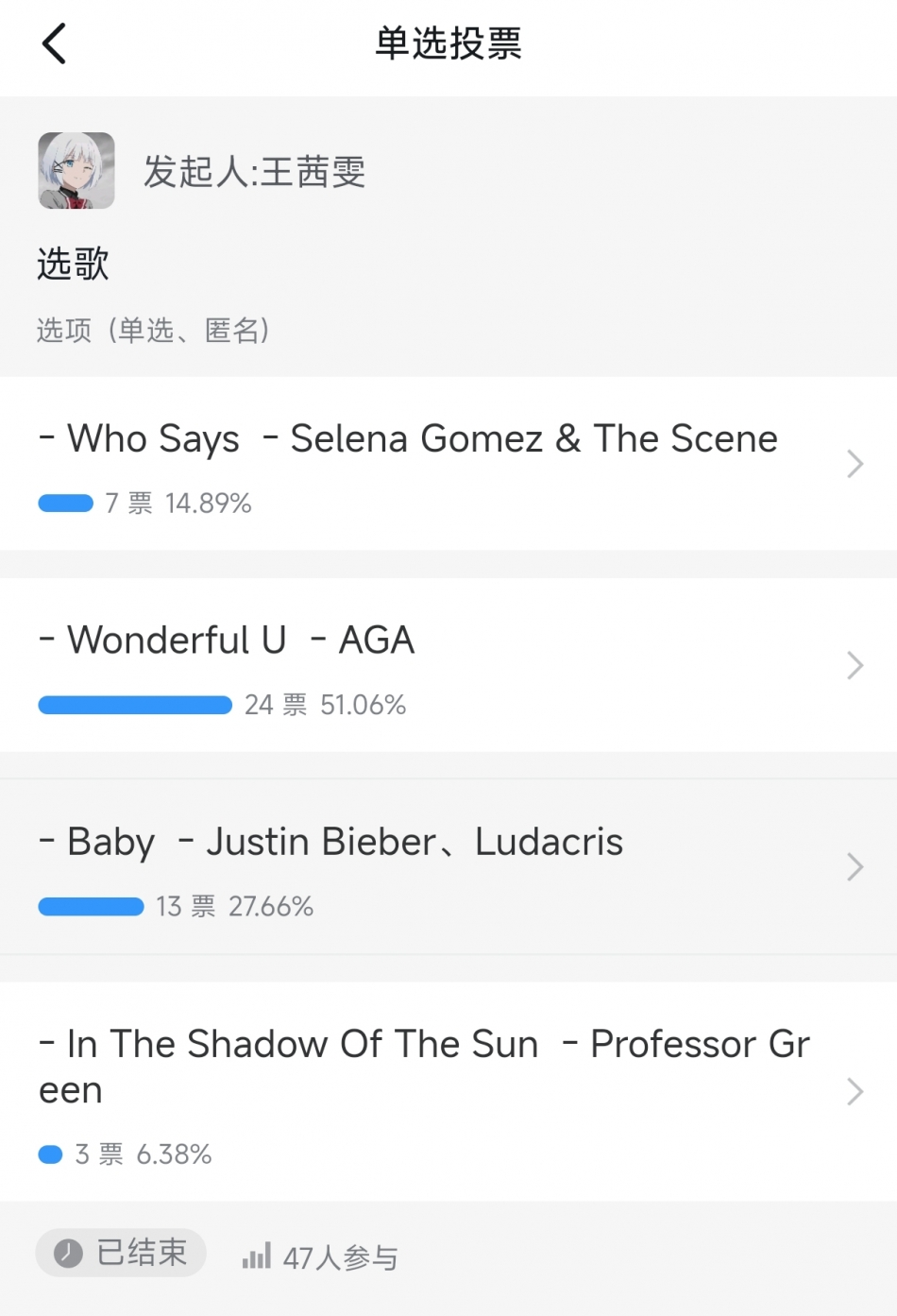Click the clock icon beside 已结束

(x=68, y=1253)
